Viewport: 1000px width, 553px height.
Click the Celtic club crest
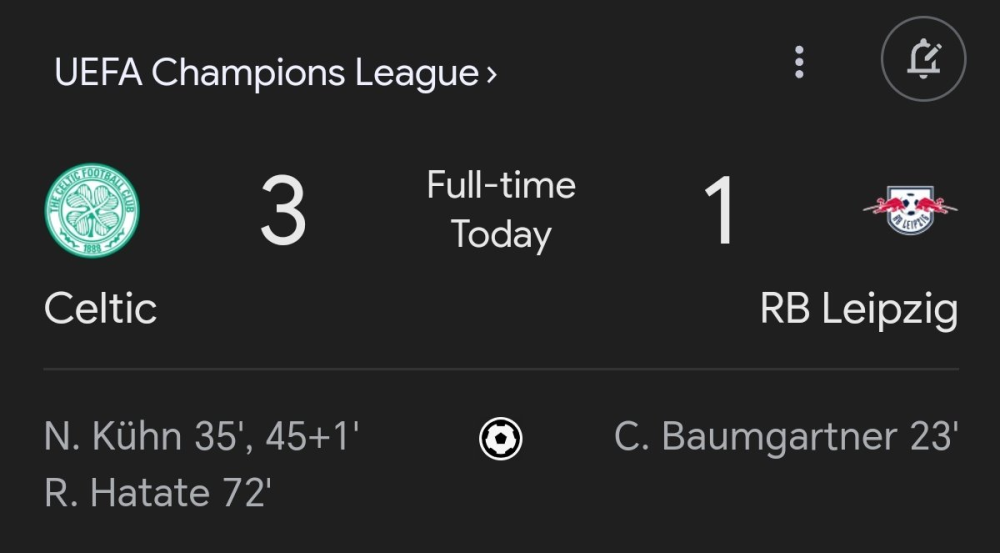click(92, 210)
